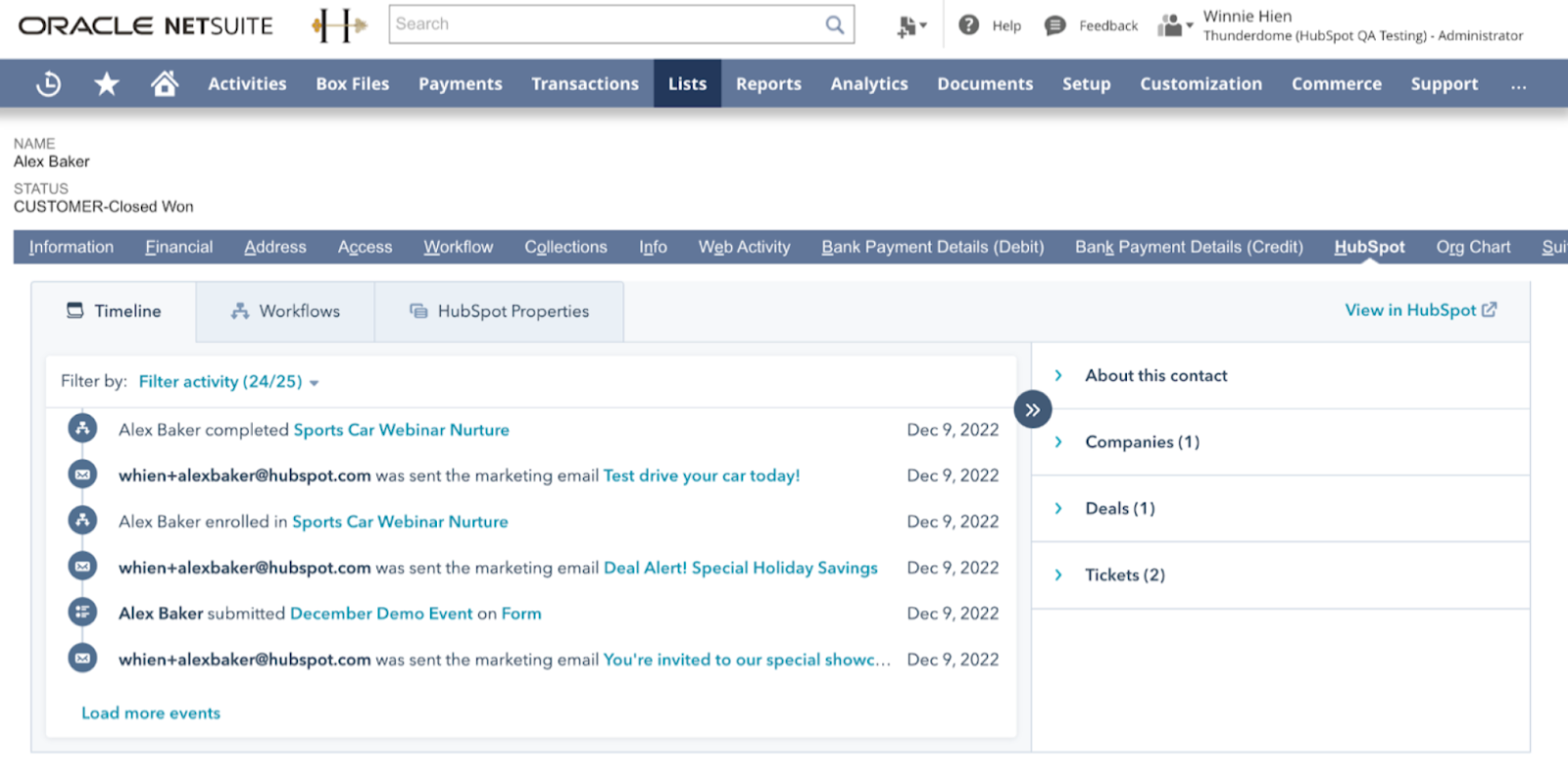Image resolution: width=1568 pixels, height=784 pixels.
Task: Click the workflow icon beside 'enrolled in Sports Car Webinar Nurture'
Action: click(x=82, y=520)
